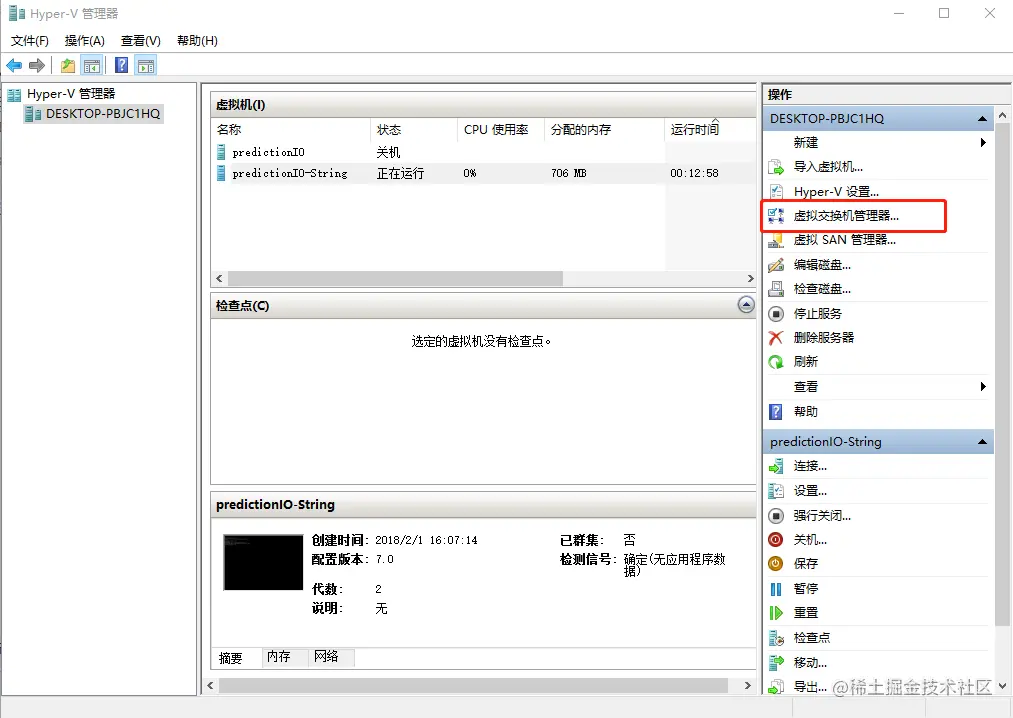This screenshot has width=1013, height=718.
Task: Click left arrow of bottom details scrollbar
Action: 210,686
